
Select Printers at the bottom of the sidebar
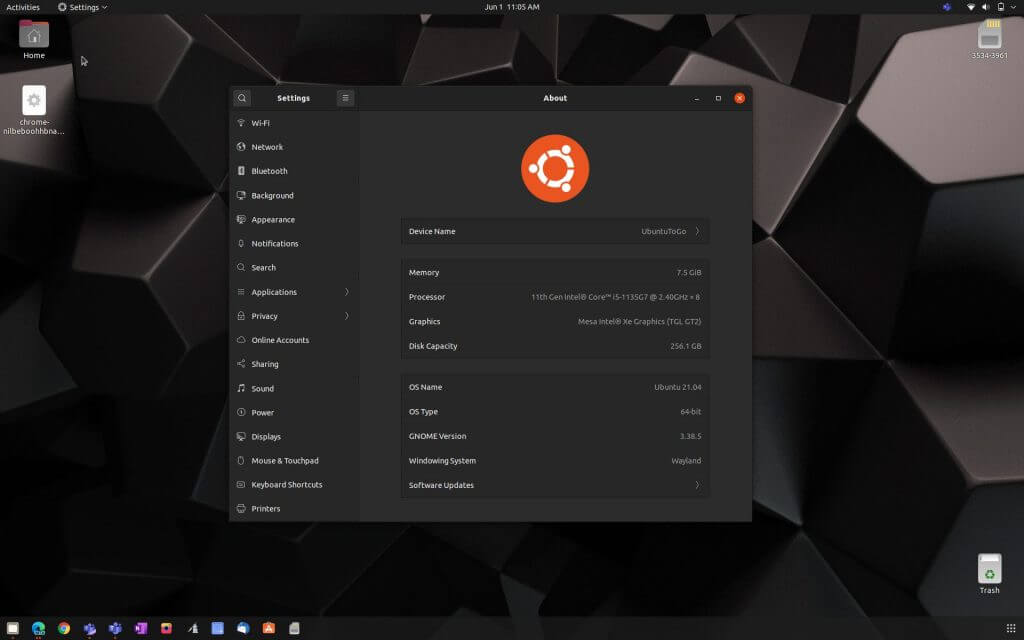[x=266, y=508]
